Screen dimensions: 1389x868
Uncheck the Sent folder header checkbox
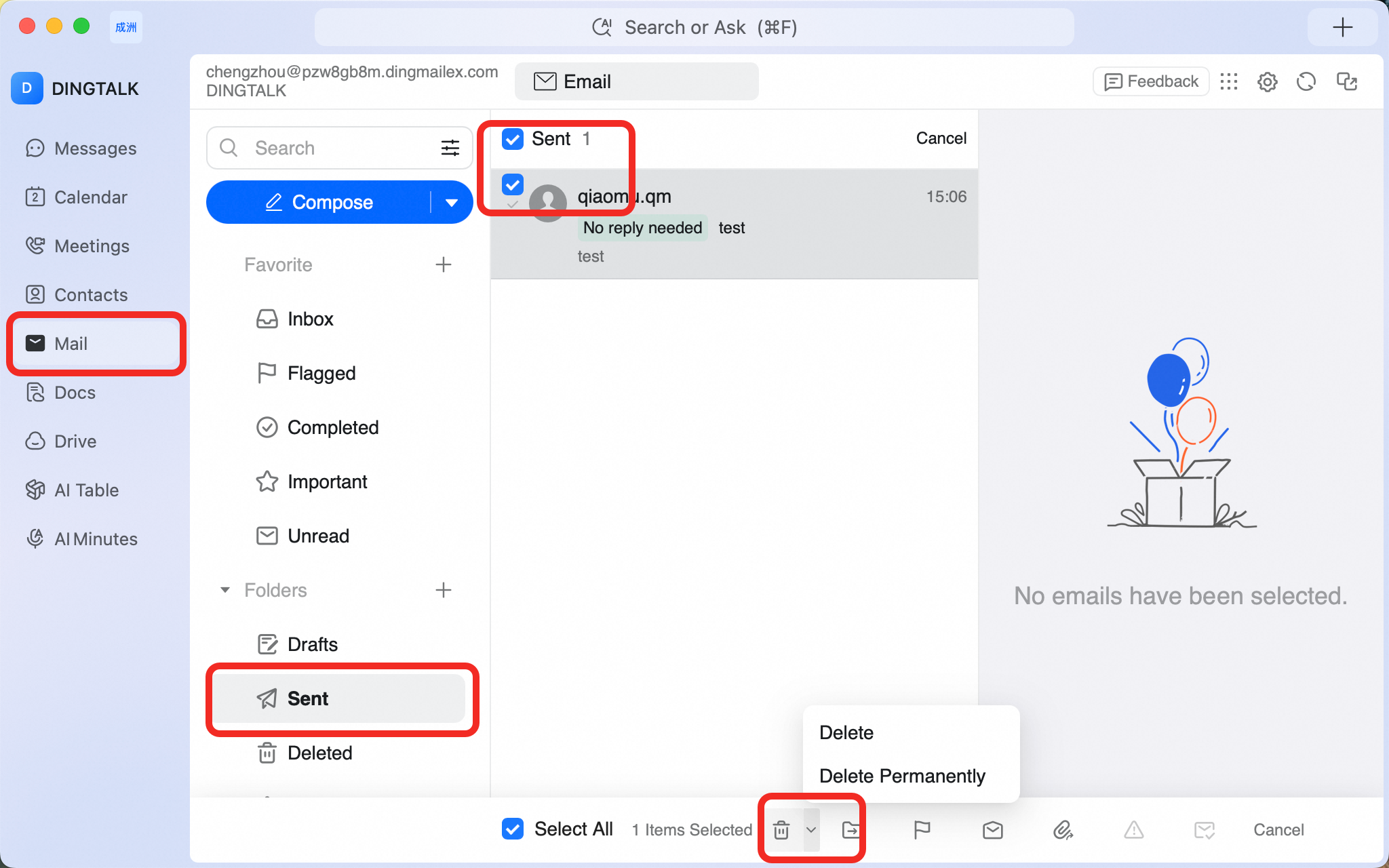coord(513,139)
